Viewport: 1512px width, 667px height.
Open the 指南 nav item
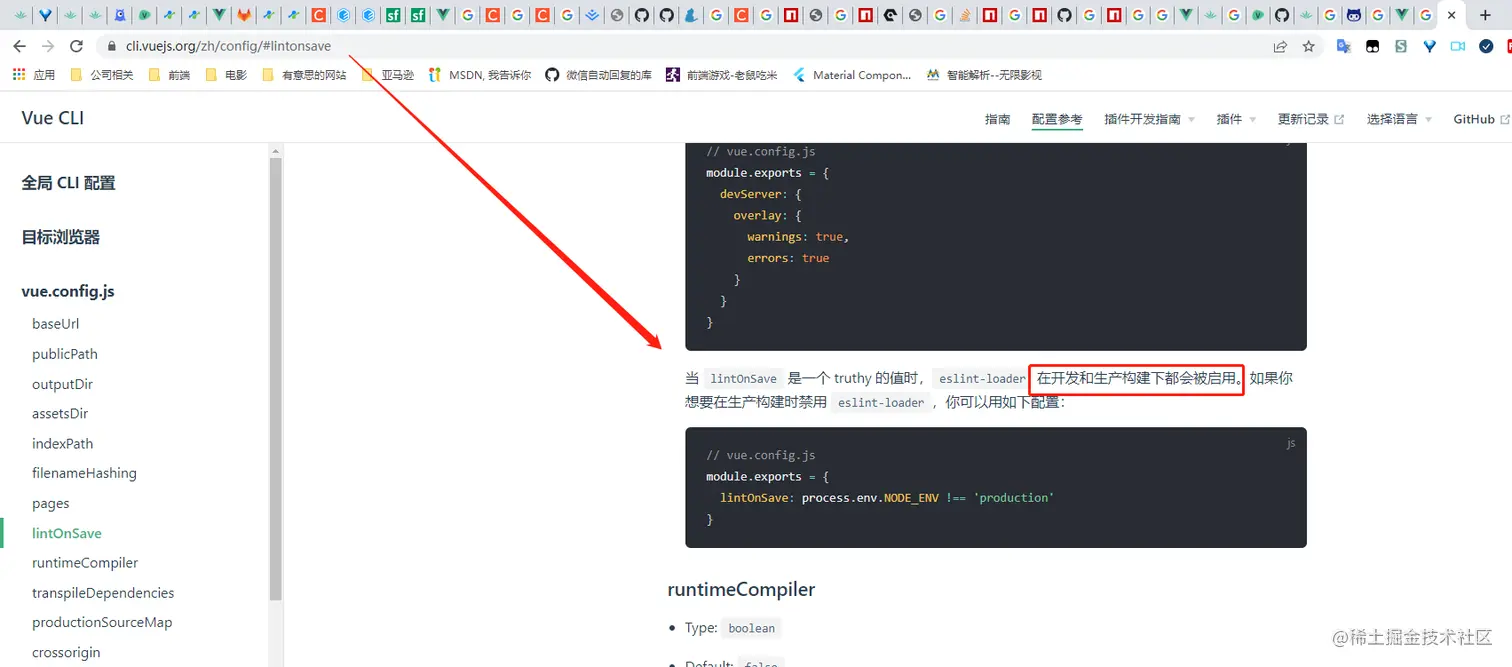997,119
